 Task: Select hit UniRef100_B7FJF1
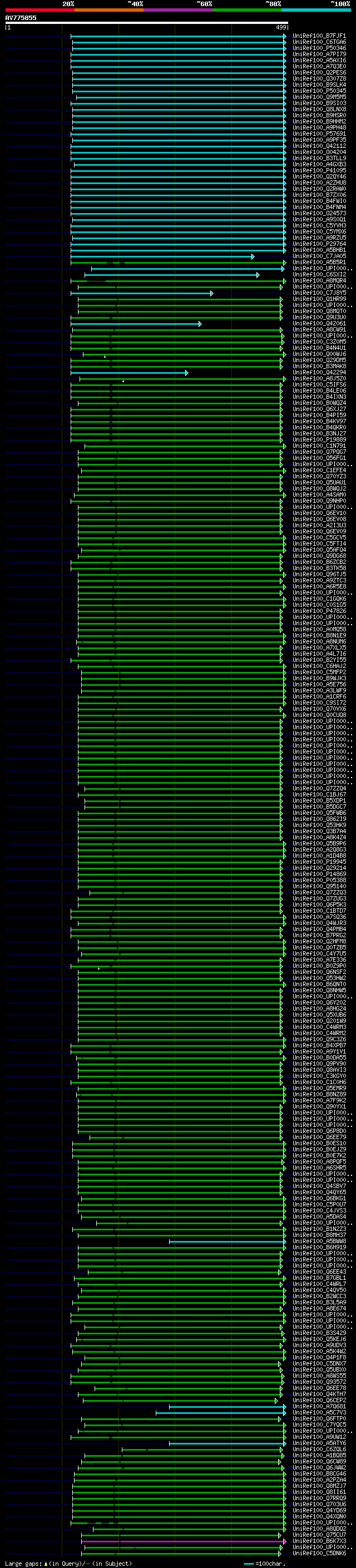(319, 36)
